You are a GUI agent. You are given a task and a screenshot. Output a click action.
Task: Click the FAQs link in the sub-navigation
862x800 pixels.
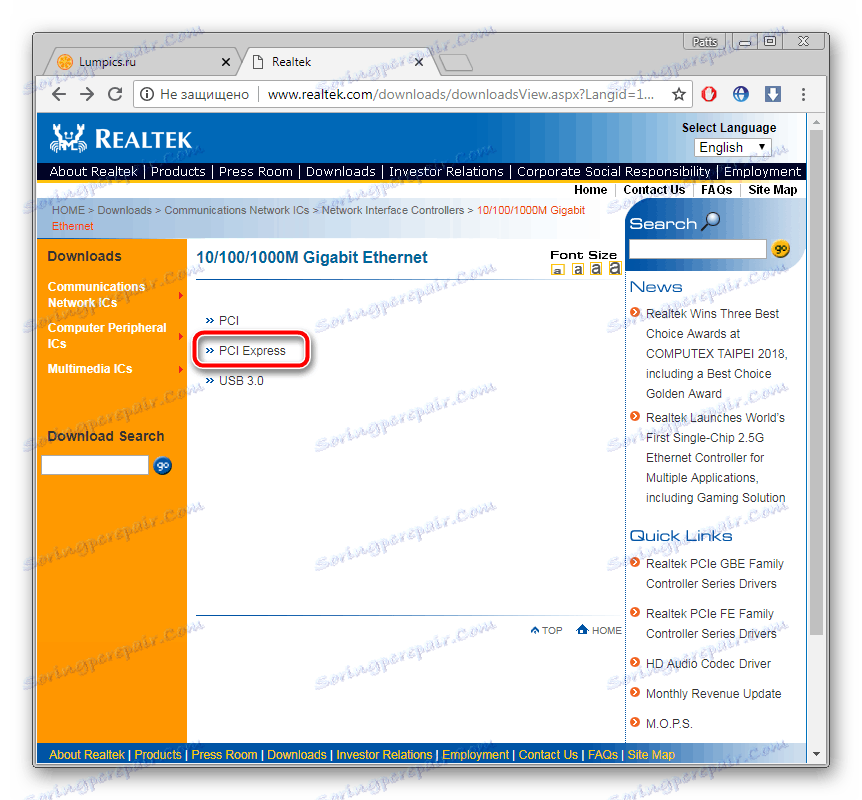click(x=716, y=190)
